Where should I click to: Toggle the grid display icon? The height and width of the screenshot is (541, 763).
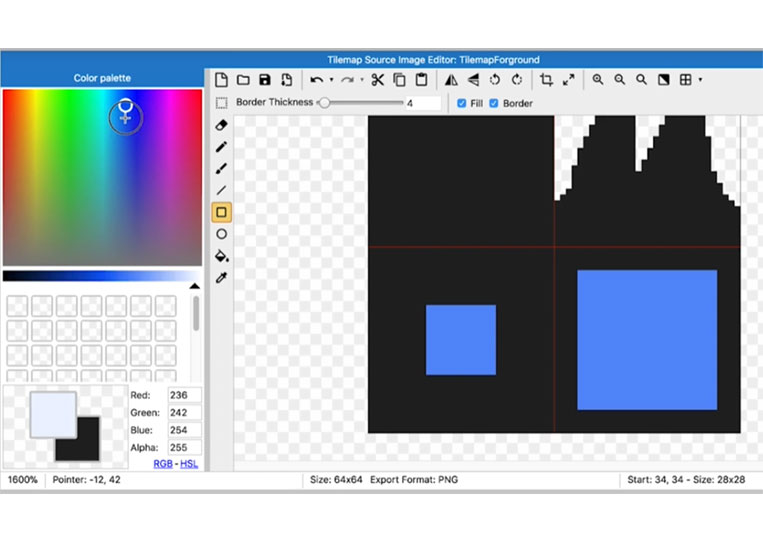pos(686,80)
